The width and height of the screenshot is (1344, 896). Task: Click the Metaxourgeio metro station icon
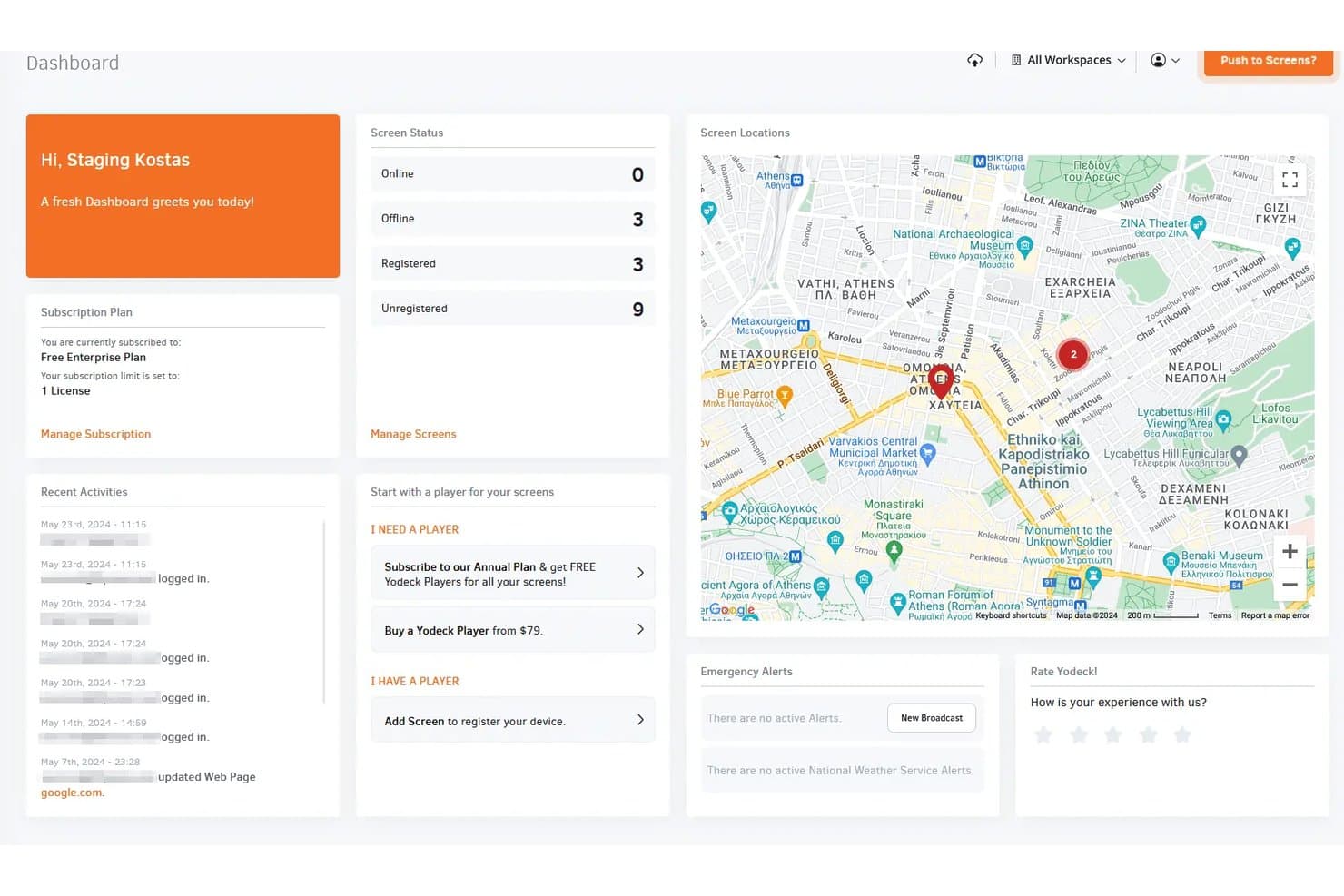803,324
